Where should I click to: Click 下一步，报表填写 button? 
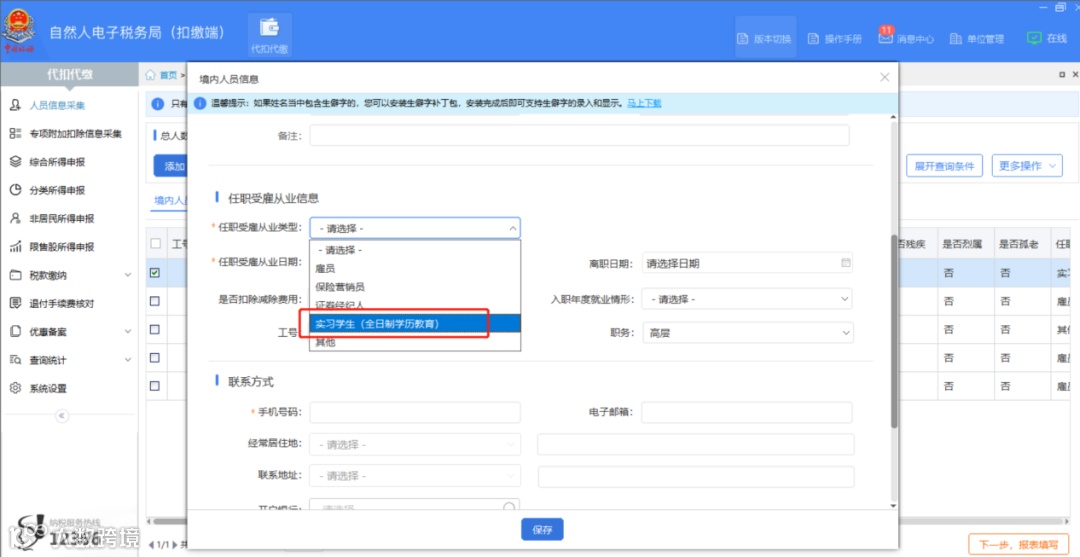(x=1018, y=545)
